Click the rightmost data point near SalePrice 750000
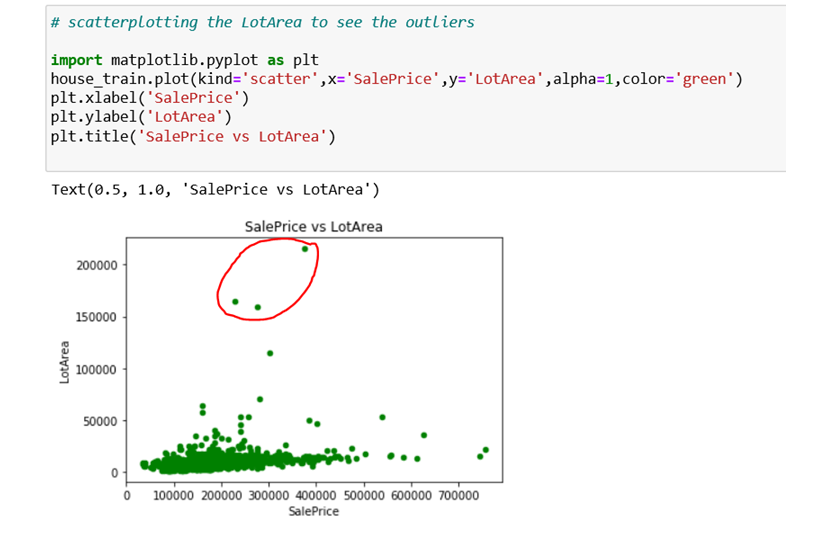 point(486,450)
